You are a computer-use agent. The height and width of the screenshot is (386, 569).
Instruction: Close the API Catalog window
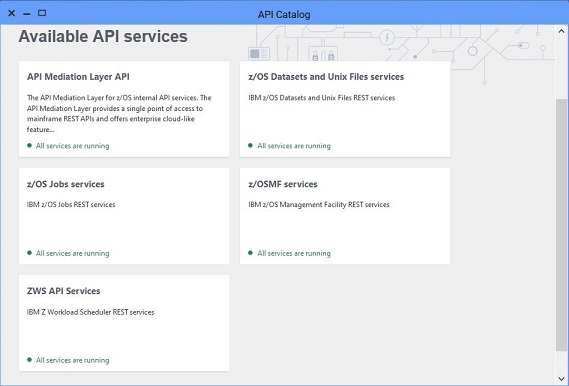click(x=12, y=13)
